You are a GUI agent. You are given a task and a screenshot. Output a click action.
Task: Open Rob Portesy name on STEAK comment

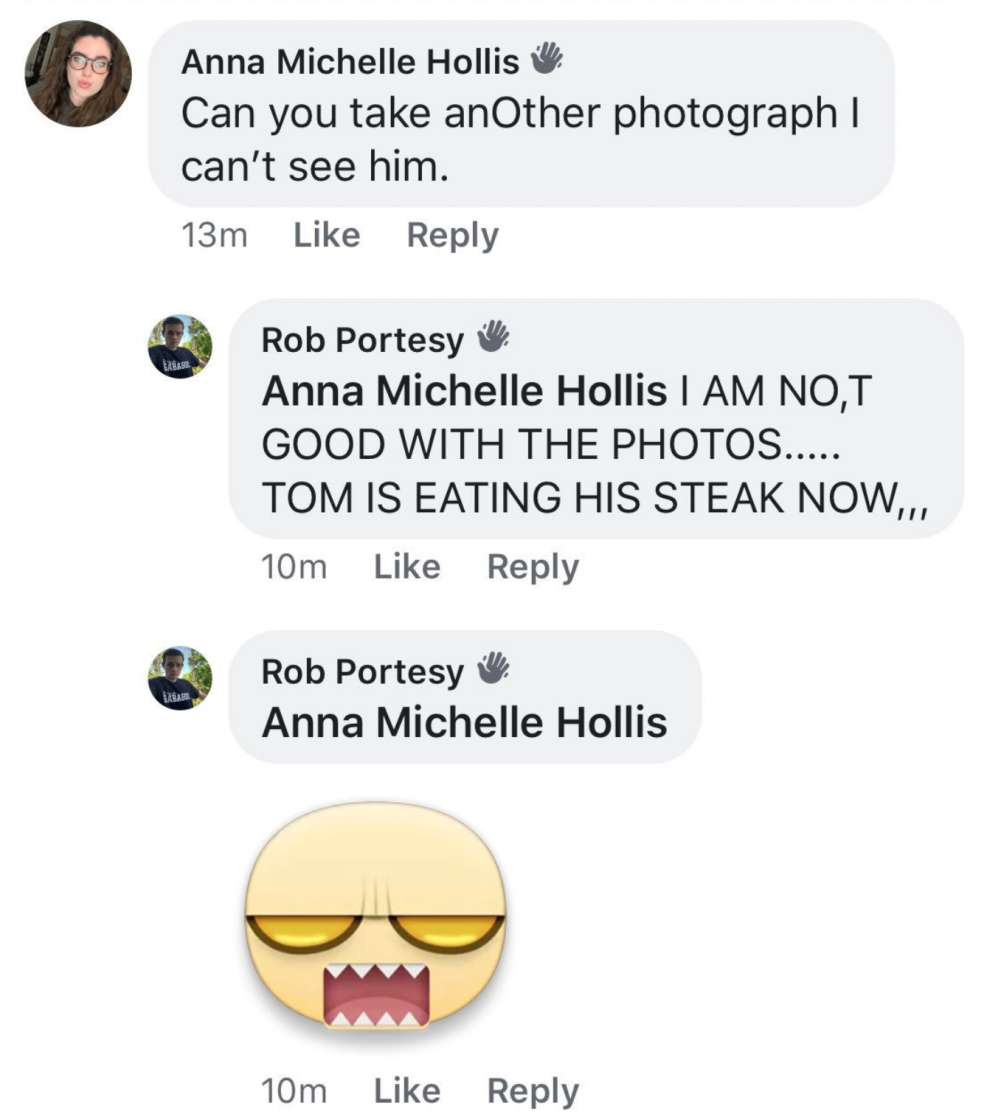click(x=362, y=341)
